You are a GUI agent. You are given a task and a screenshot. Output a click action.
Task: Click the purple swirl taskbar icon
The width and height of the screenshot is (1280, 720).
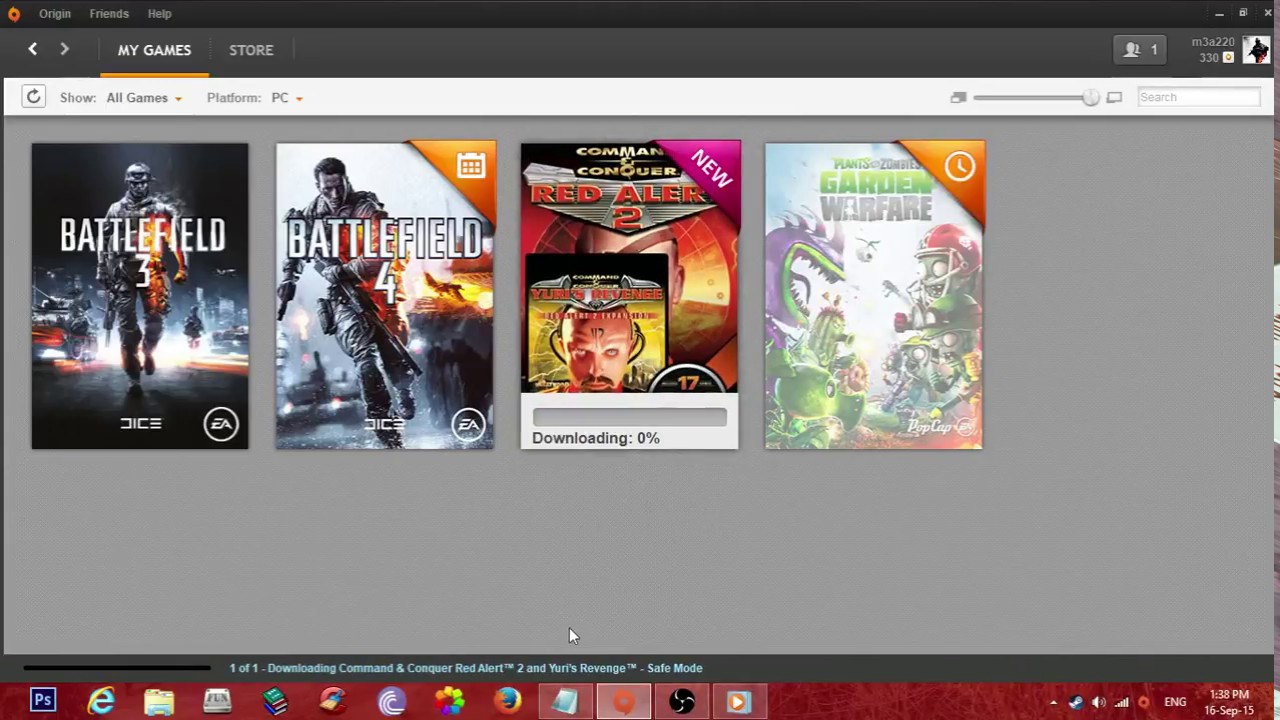(391, 701)
